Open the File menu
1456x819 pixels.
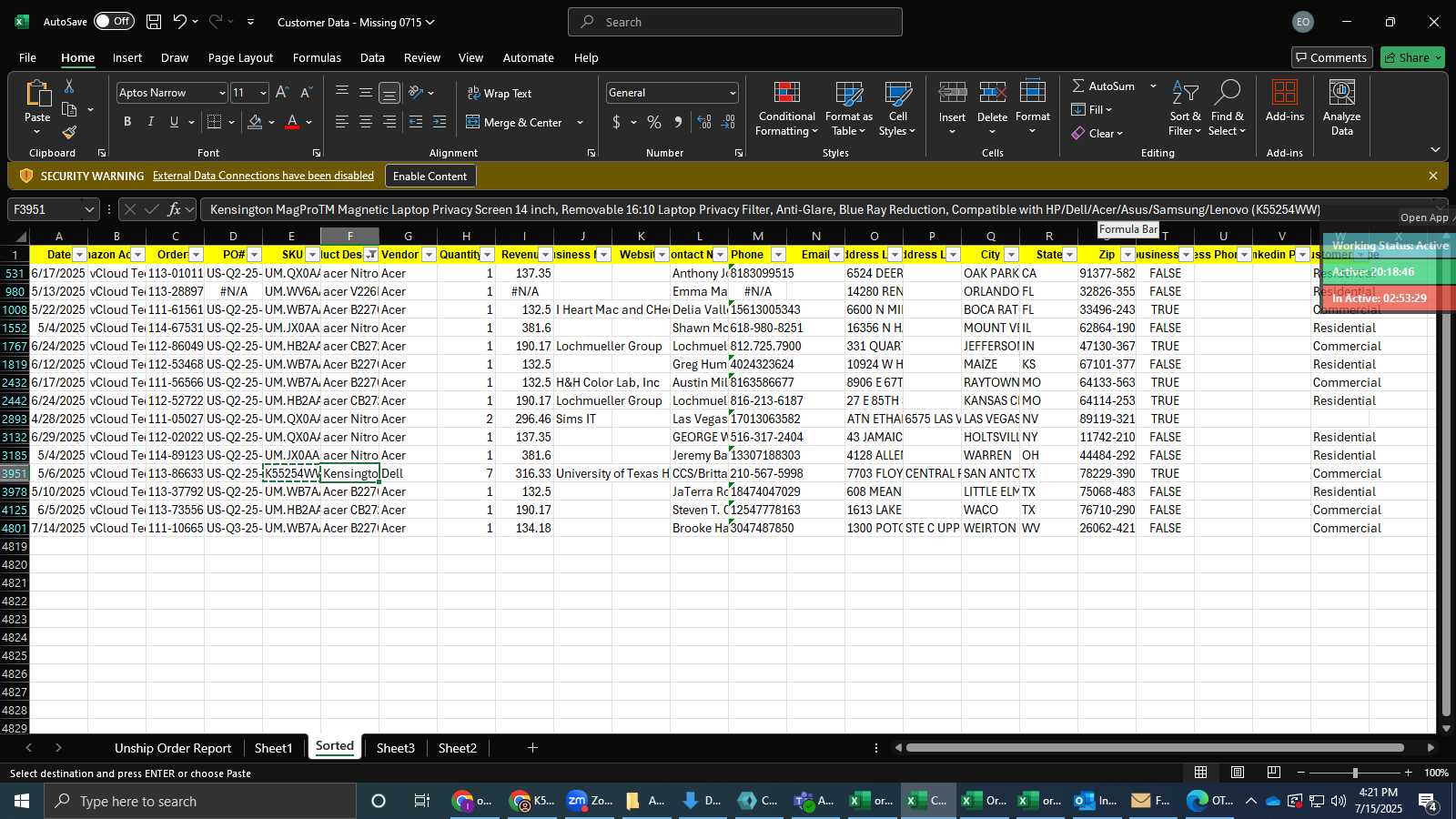click(x=27, y=57)
